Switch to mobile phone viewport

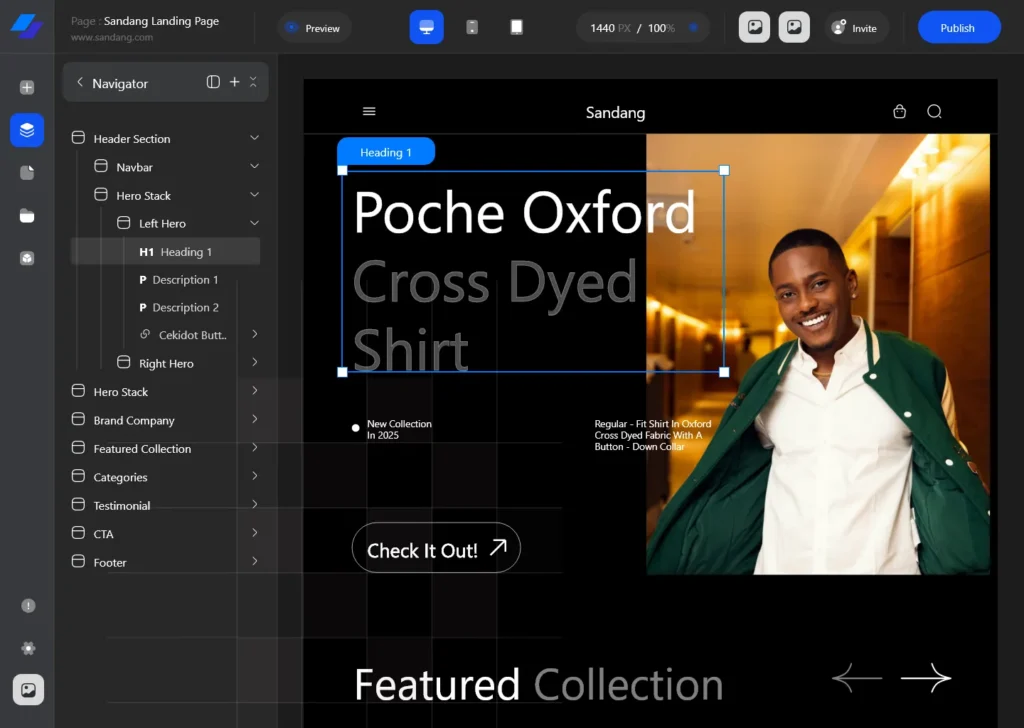(x=472, y=28)
